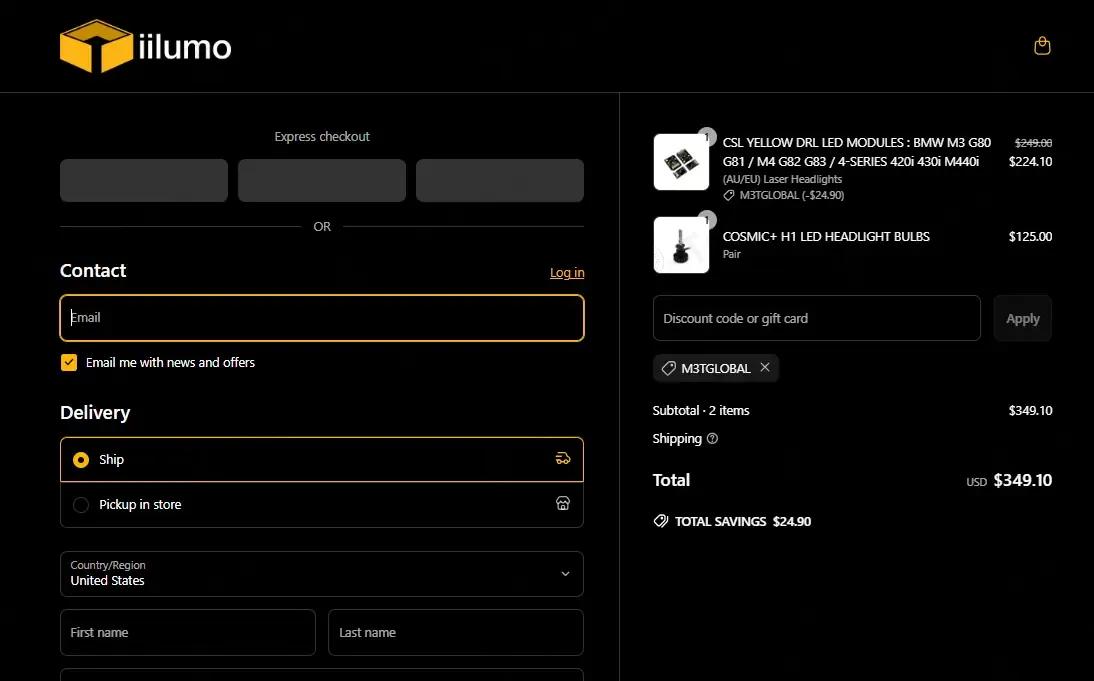Image resolution: width=1094 pixels, height=681 pixels.
Task: Click the $224.10 discounted price
Action: pyautogui.click(x=1030, y=162)
